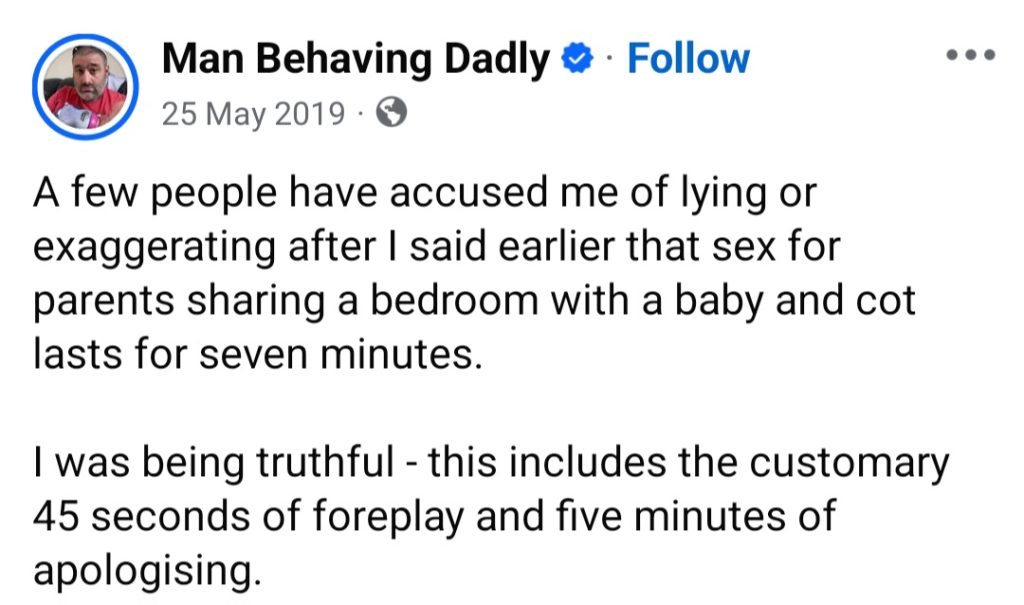
Task: Follow the Man Behaving Dadly page
Action: coord(688,60)
